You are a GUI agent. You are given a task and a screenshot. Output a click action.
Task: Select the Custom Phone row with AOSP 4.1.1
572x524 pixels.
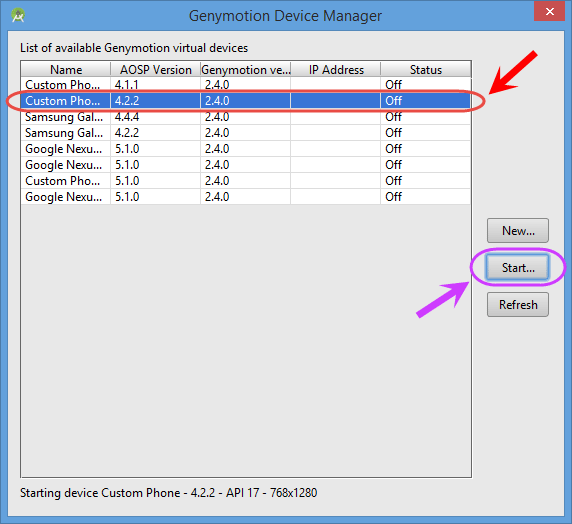pyautogui.click(x=246, y=85)
